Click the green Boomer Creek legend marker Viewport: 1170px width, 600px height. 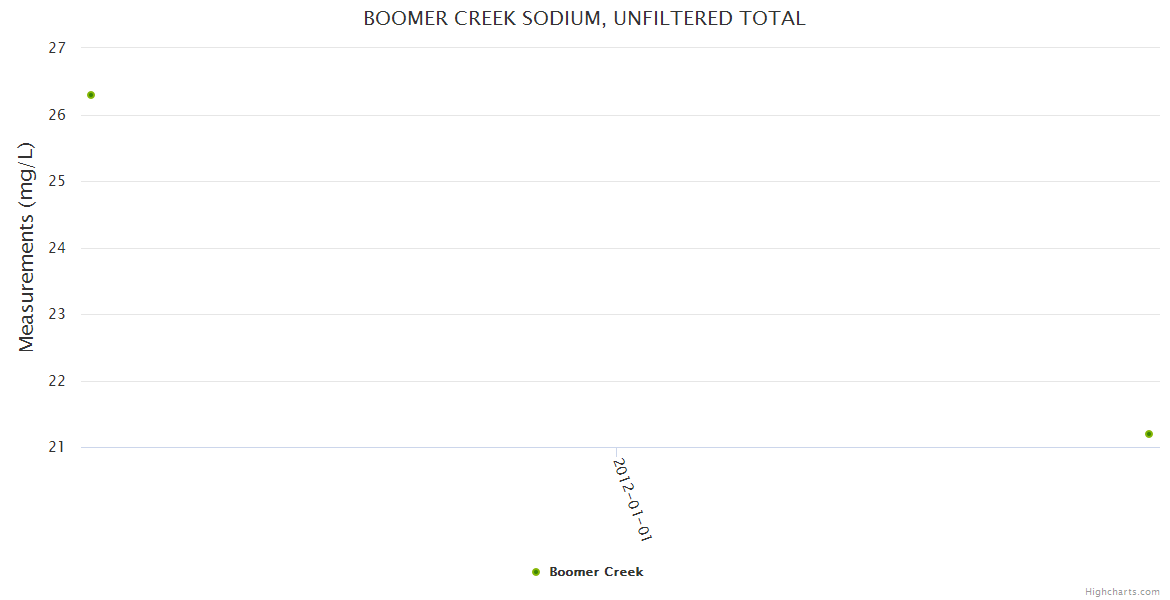pos(536,572)
